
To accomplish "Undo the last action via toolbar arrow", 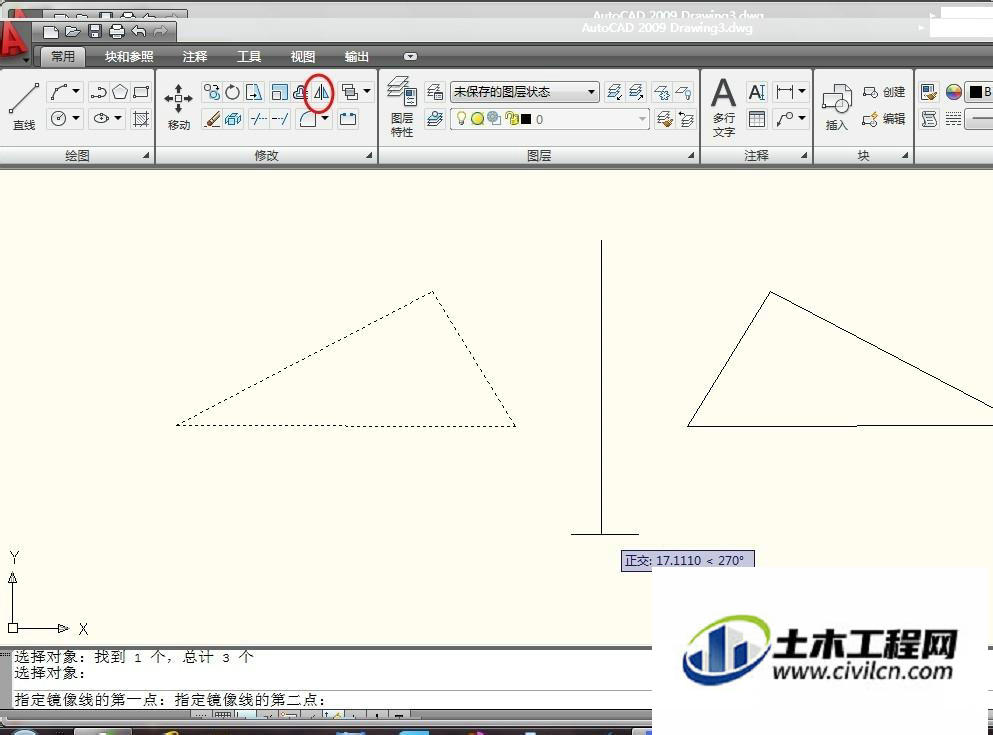I will point(139,32).
